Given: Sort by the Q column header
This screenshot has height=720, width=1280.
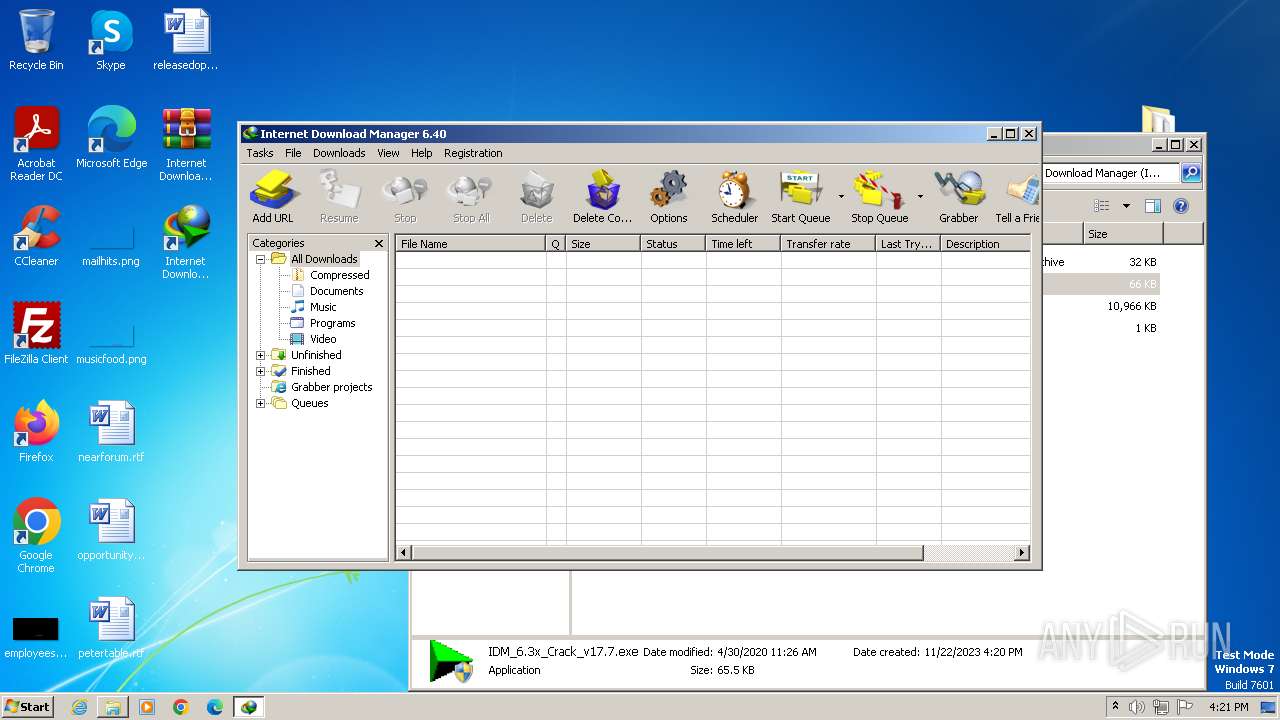Looking at the screenshot, I should coord(556,243).
